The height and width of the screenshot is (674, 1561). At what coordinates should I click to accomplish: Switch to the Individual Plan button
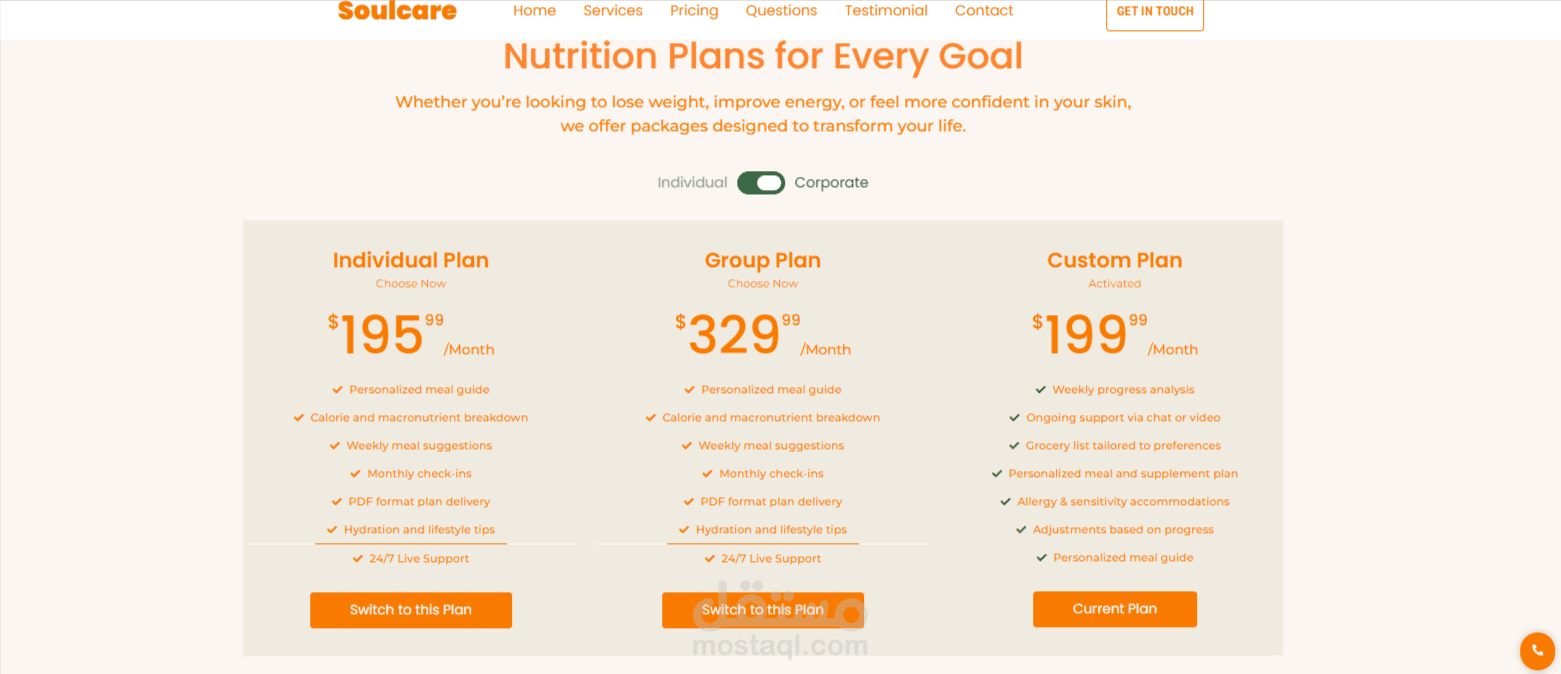click(x=411, y=610)
